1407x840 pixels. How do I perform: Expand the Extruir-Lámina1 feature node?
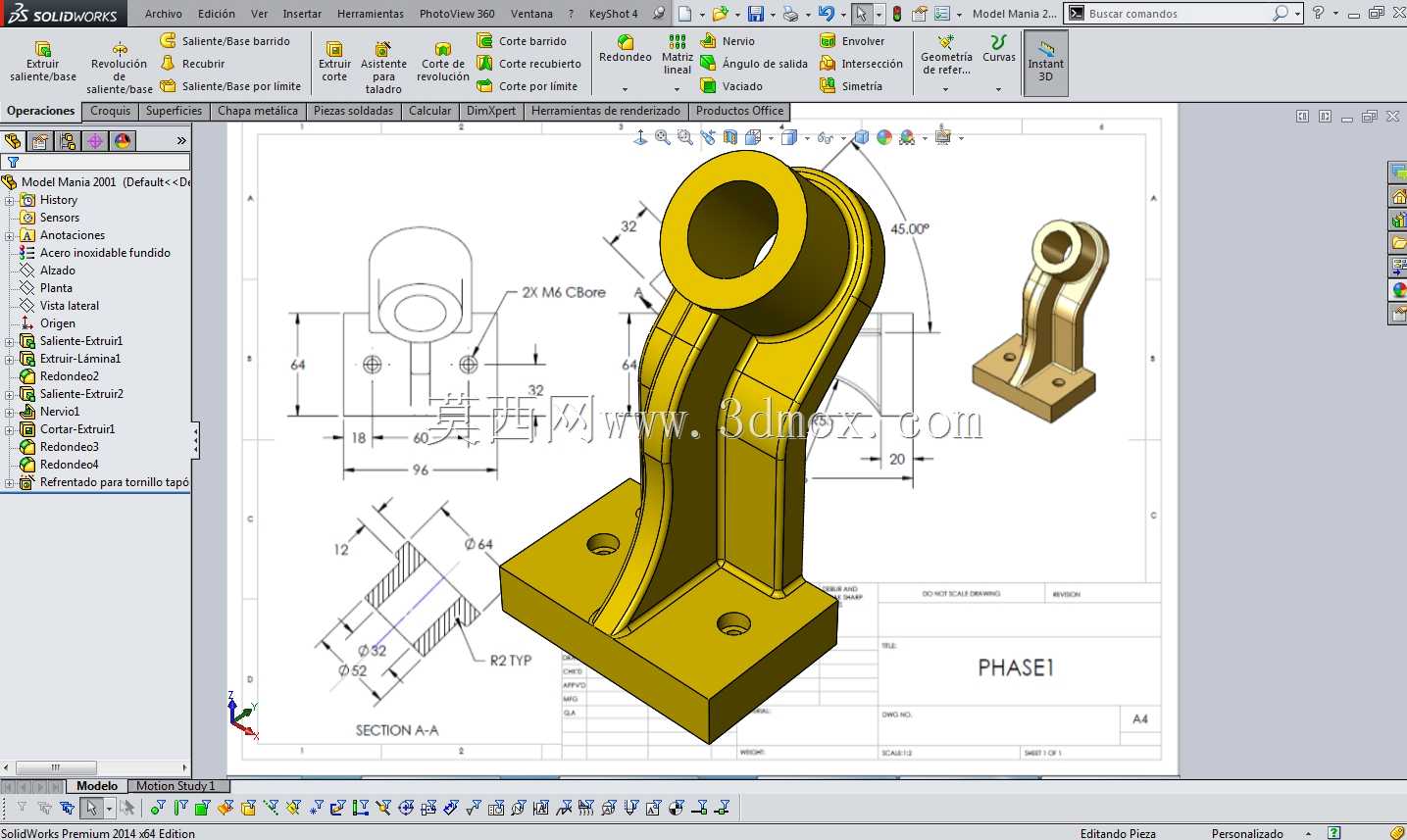(10, 359)
